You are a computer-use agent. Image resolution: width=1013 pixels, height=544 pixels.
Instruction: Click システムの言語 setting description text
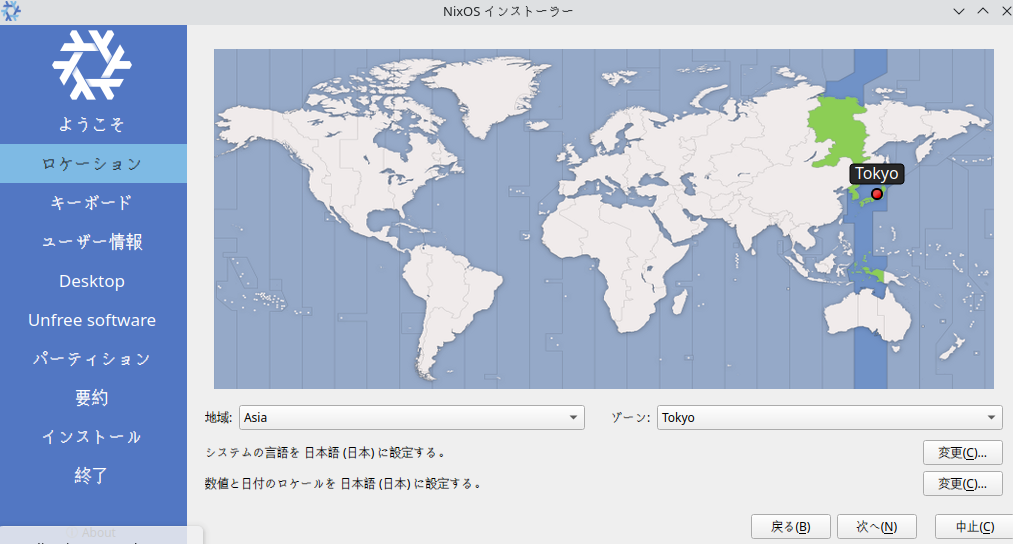point(326,453)
